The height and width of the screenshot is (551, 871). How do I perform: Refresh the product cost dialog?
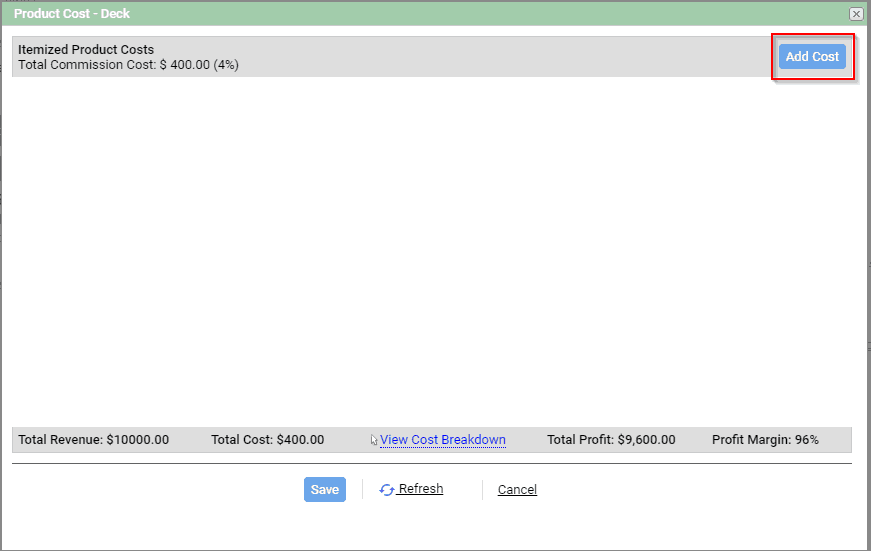click(411, 489)
